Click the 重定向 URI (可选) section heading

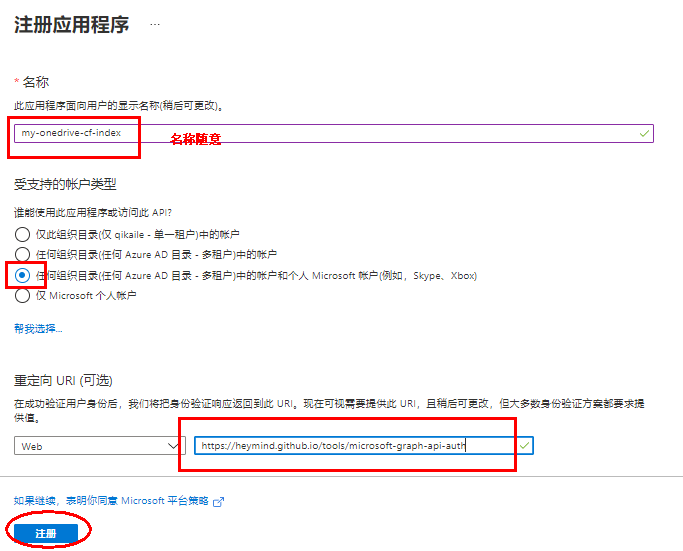tap(63, 381)
